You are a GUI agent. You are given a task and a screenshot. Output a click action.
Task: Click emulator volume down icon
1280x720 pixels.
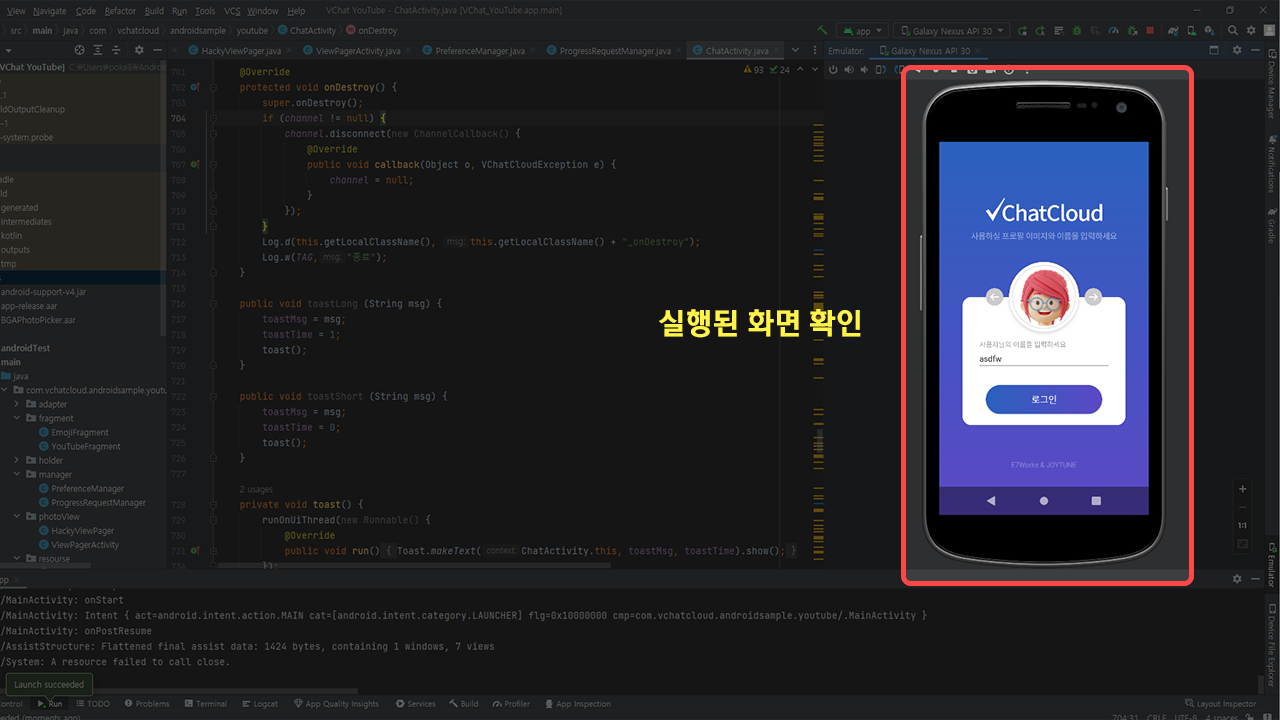tap(865, 69)
